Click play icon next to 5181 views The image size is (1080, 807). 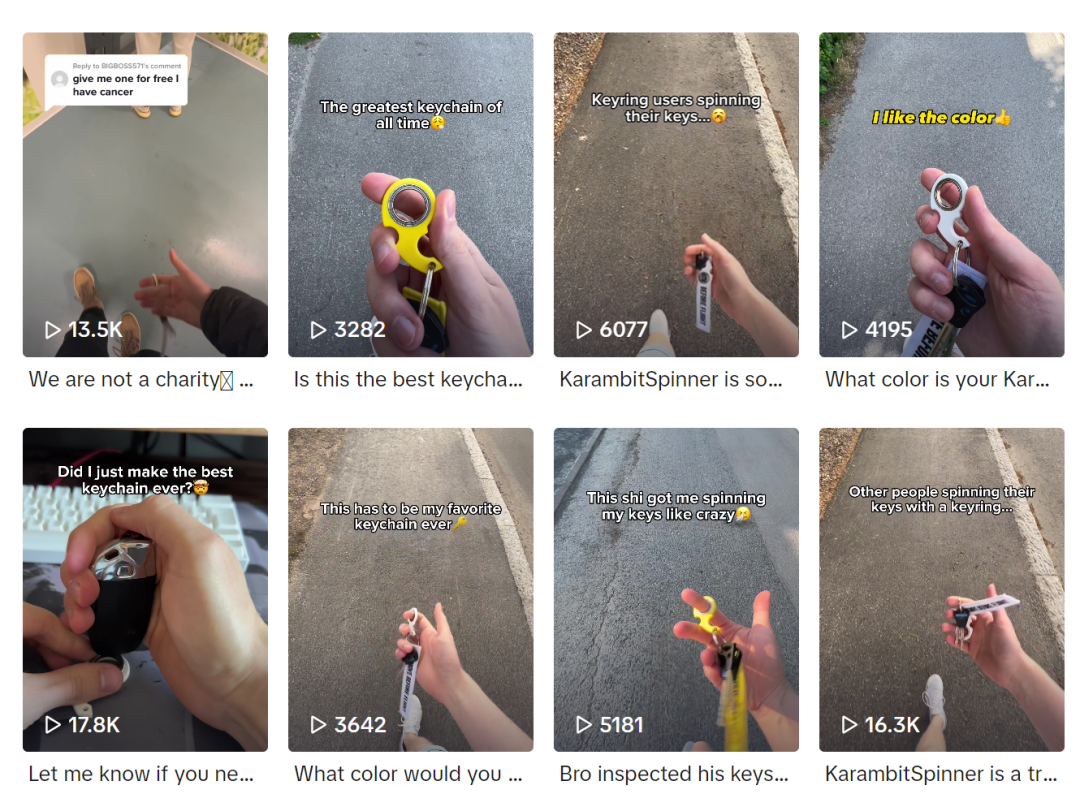(x=583, y=724)
